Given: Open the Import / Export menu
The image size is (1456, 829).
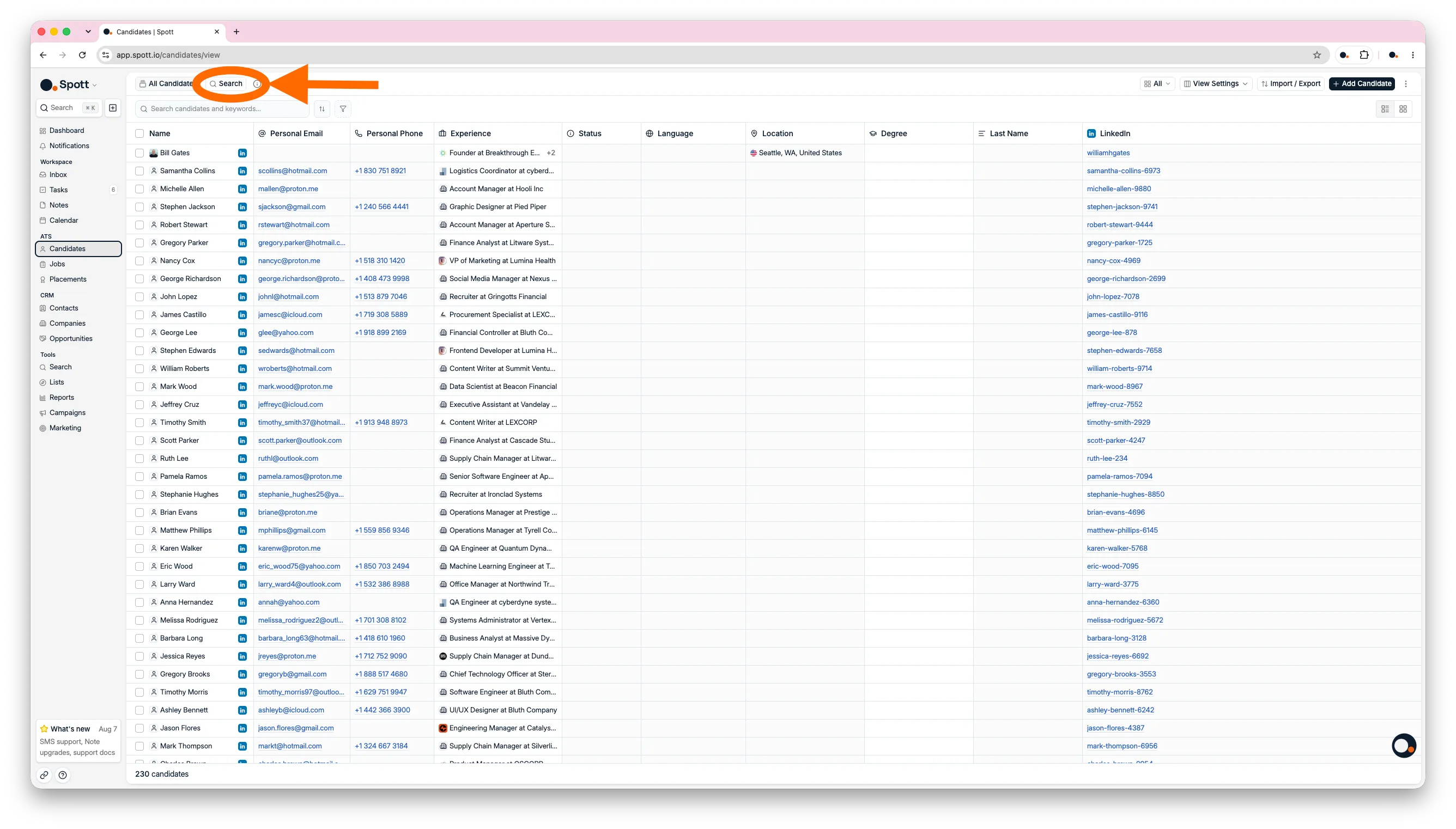Looking at the screenshot, I should [1290, 84].
